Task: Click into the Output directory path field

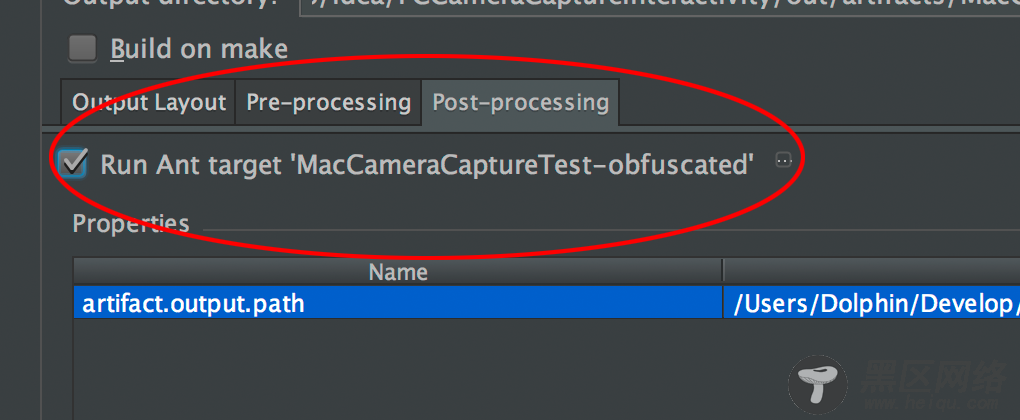Action: pos(660,5)
